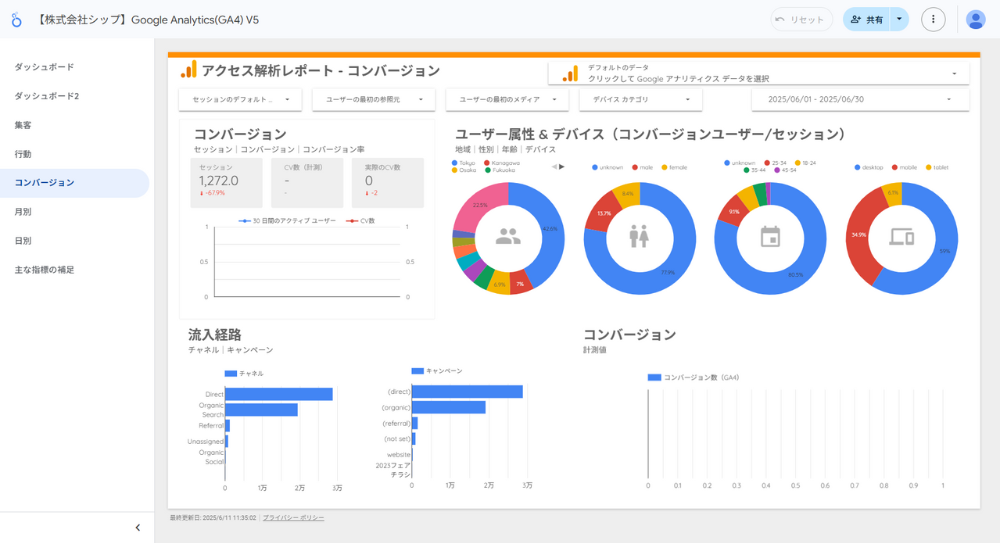Screen dimensions: 1000x543
Task: Click the gender icon in the donut chart
Action: pyautogui.click(x=639, y=236)
